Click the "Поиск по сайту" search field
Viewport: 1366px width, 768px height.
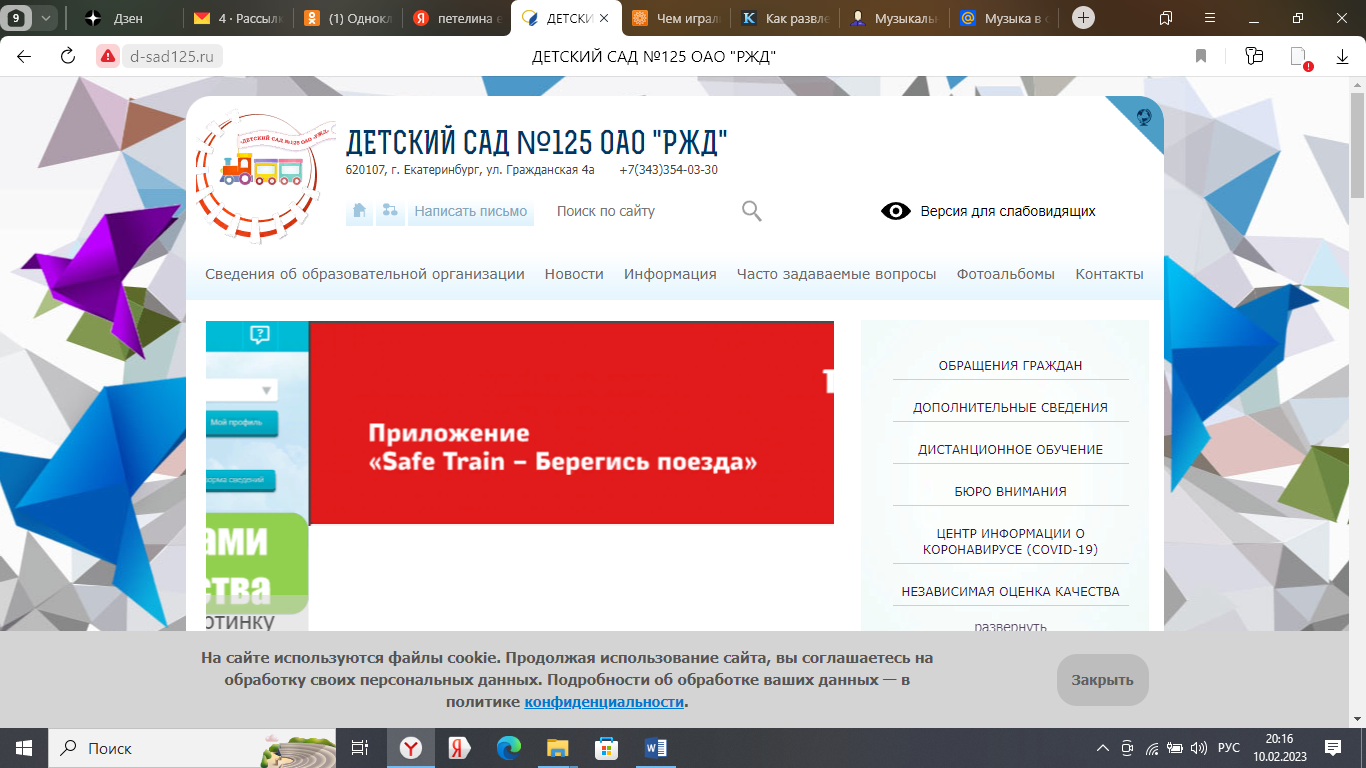tap(640, 211)
